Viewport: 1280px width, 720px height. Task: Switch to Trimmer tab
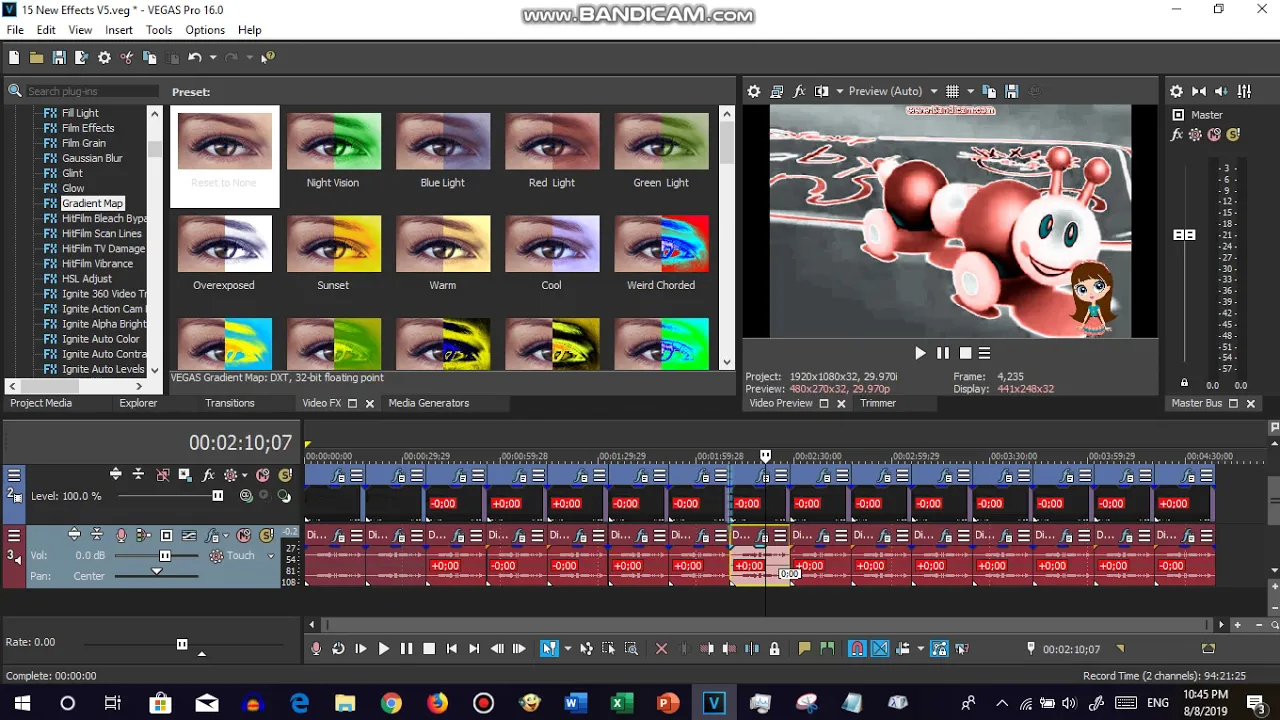(x=878, y=403)
